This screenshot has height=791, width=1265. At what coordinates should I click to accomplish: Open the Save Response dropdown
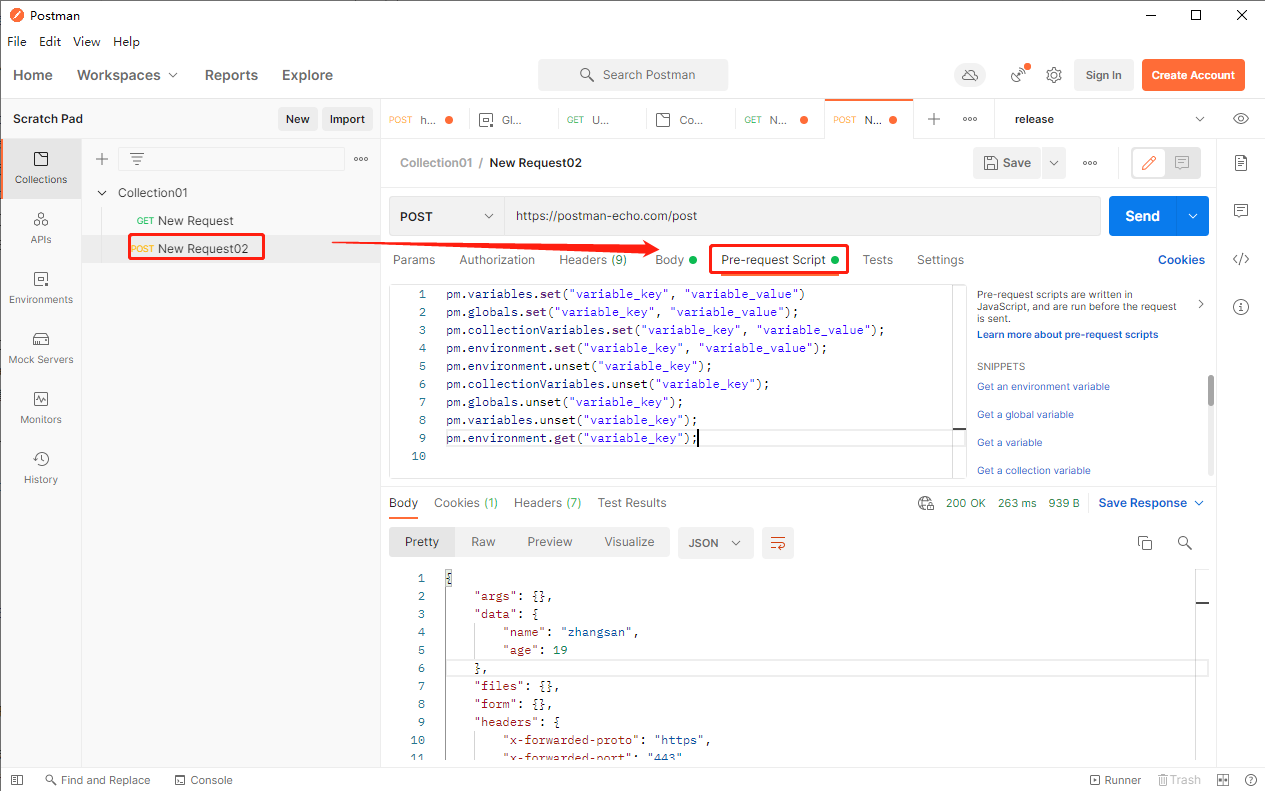pyautogui.click(x=1151, y=503)
